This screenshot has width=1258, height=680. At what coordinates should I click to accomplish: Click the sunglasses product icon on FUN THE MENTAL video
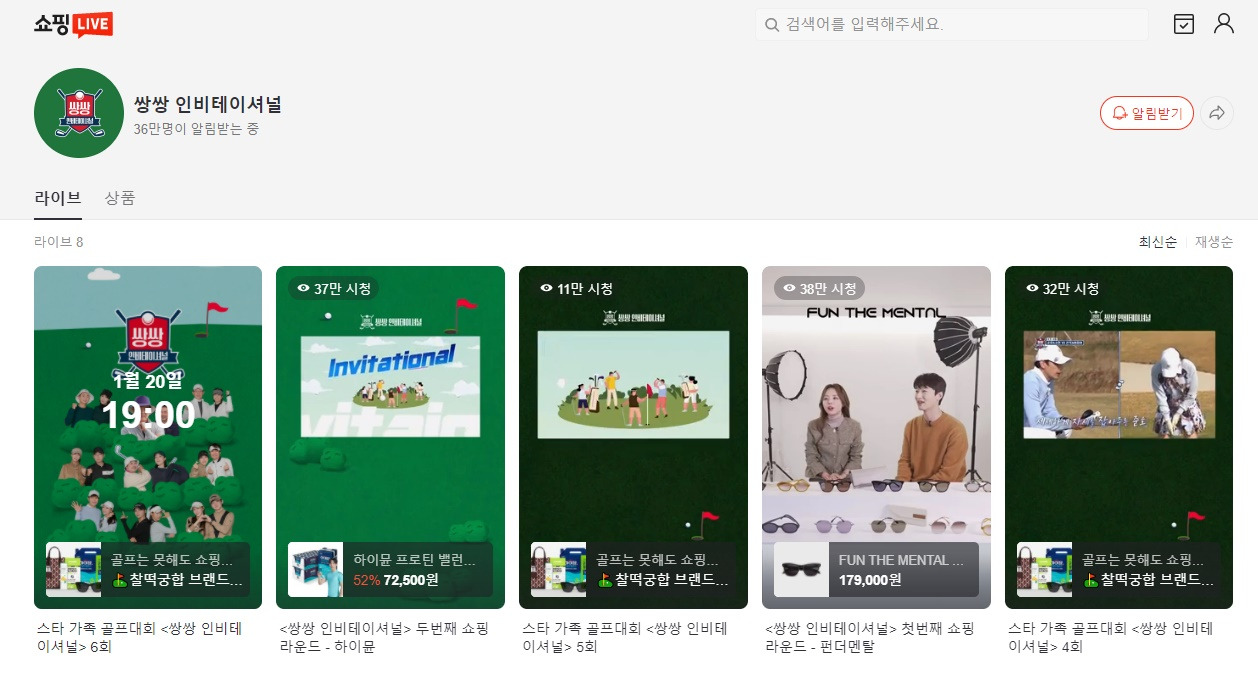[x=802, y=568]
